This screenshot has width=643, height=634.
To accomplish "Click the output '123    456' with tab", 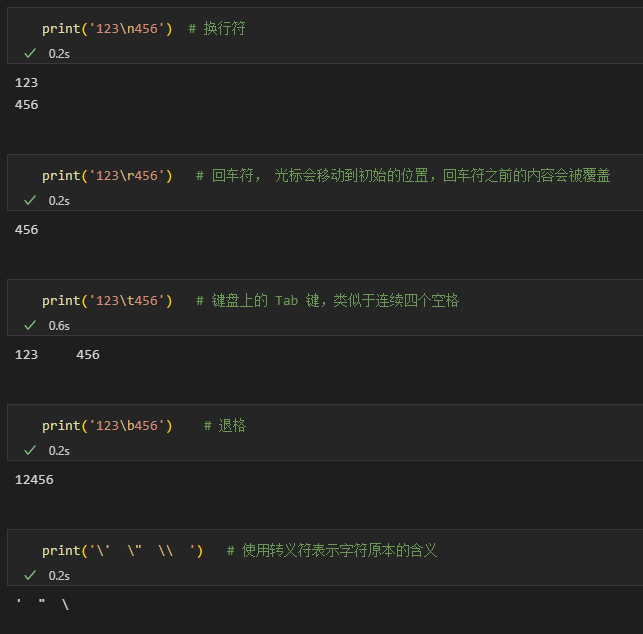I will 57,355.
